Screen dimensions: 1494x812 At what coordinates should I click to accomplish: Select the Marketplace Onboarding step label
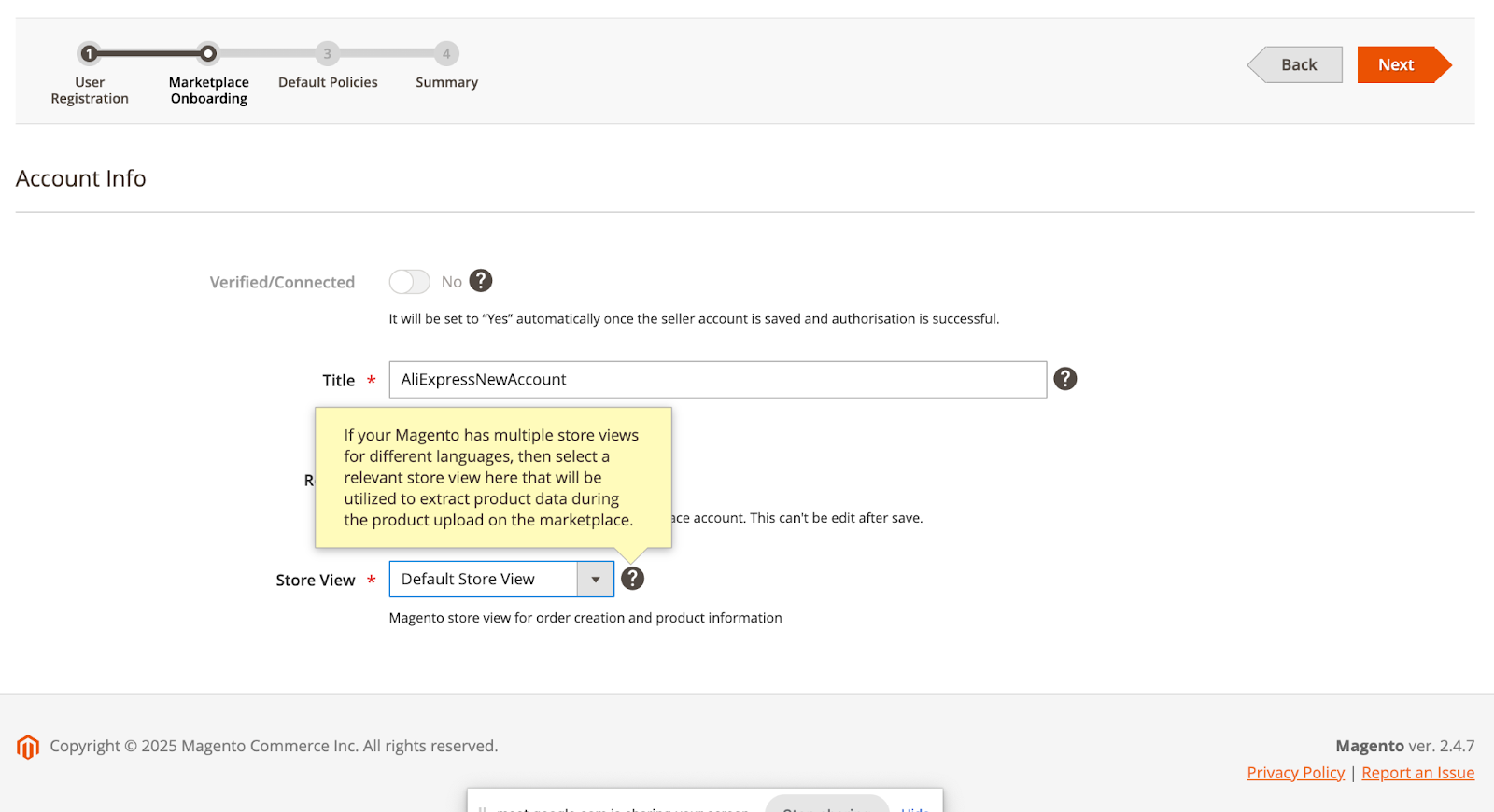(209, 91)
